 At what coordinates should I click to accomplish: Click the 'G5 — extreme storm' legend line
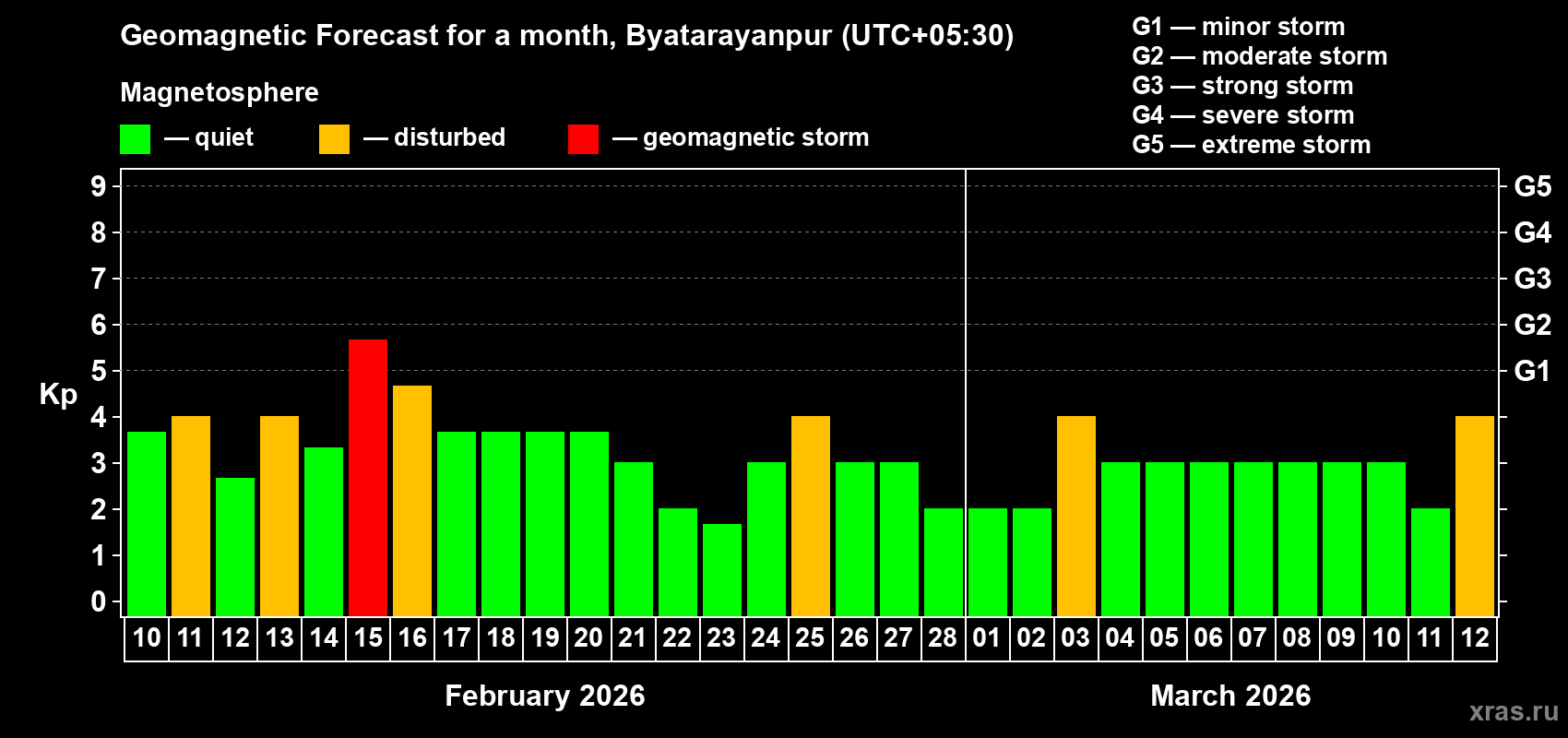pos(1252,145)
